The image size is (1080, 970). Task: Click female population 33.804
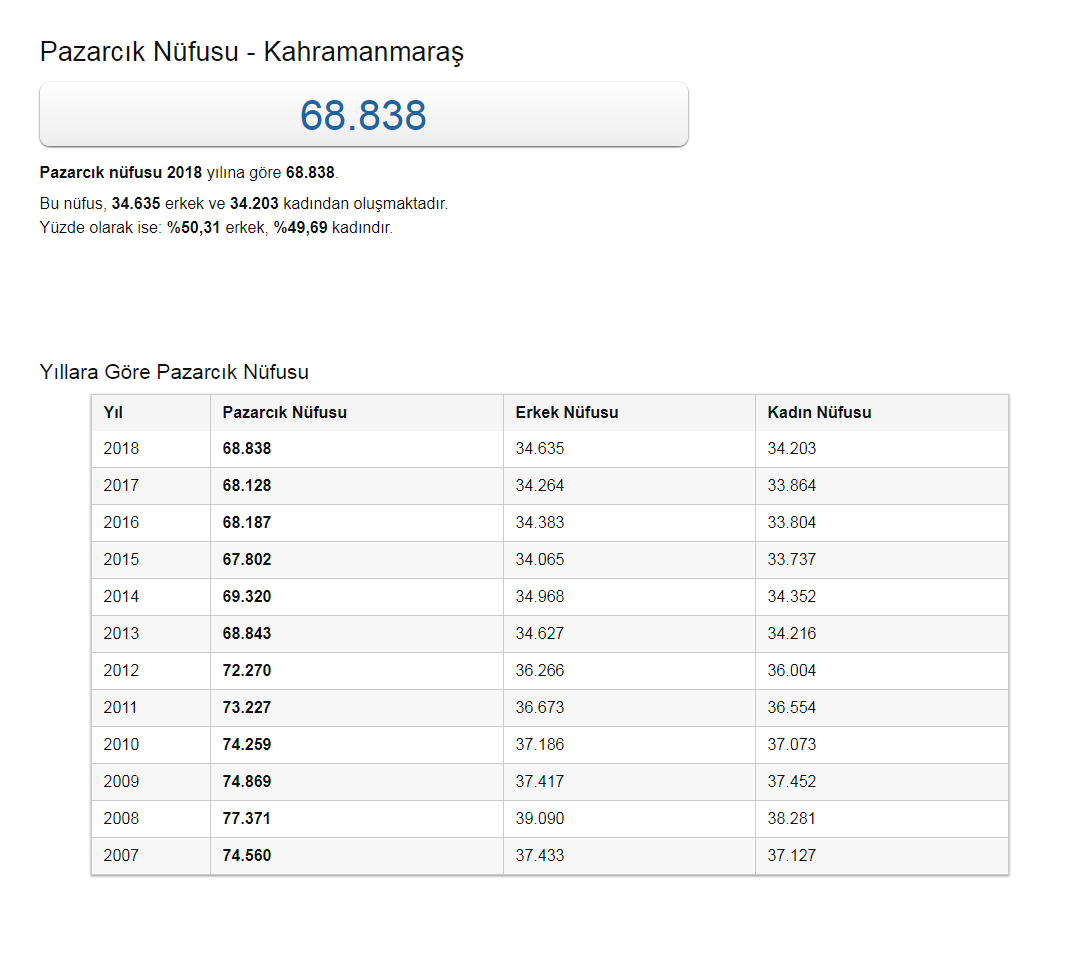click(x=792, y=523)
